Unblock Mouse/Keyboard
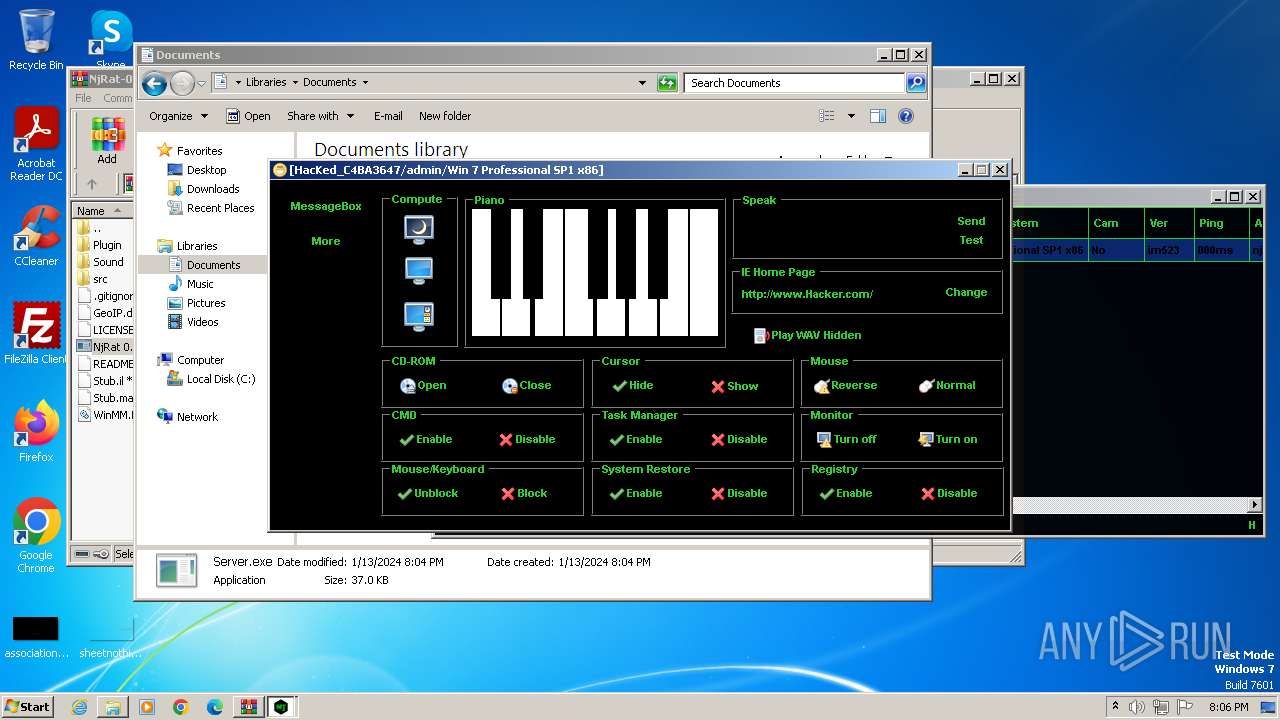Image resolution: width=1280 pixels, height=720 pixels. click(x=427, y=493)
